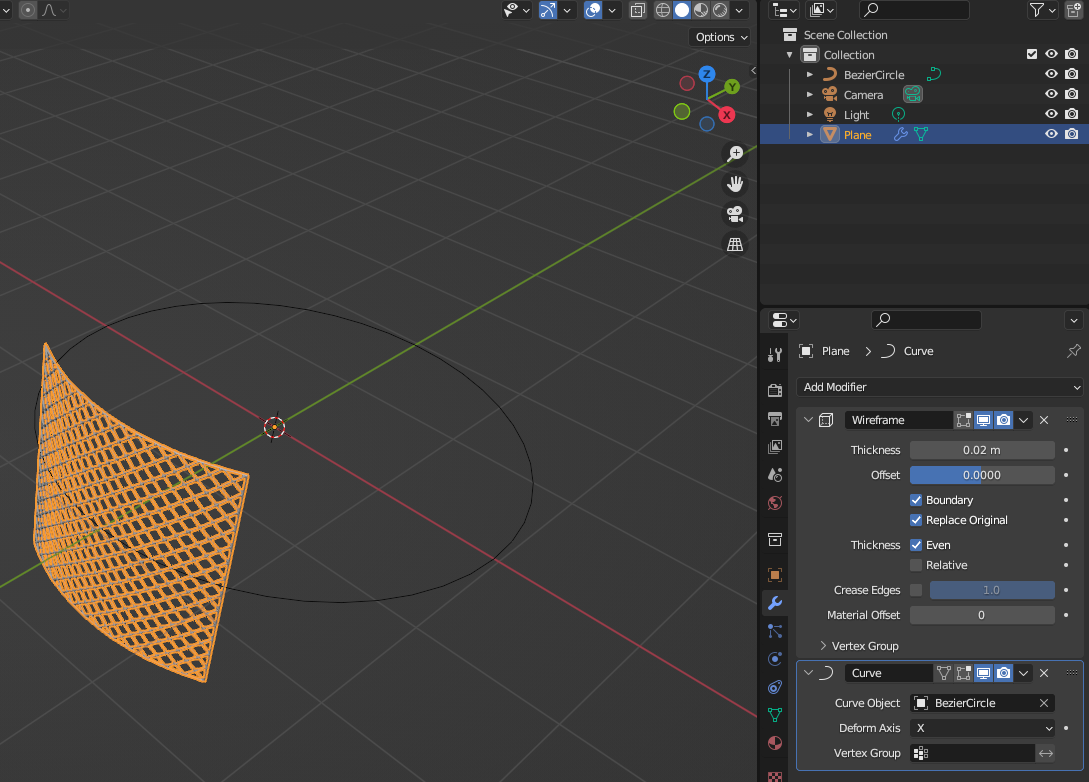Image resolution: width=1089 pixels, height=782 pixels.
Task: Open the Render properties tab
Action: click(775, 390)
